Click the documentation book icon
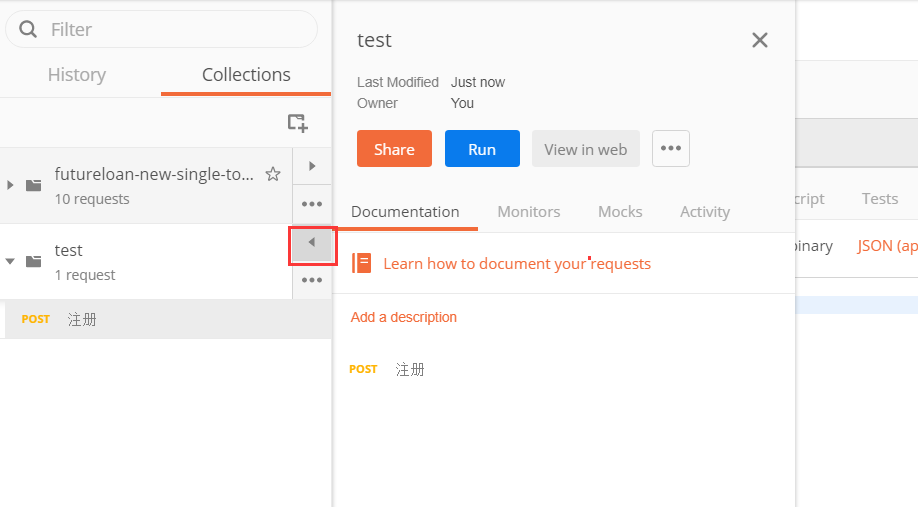The width and height of the screenshot is (918, 507). click(x=361, y=263)
